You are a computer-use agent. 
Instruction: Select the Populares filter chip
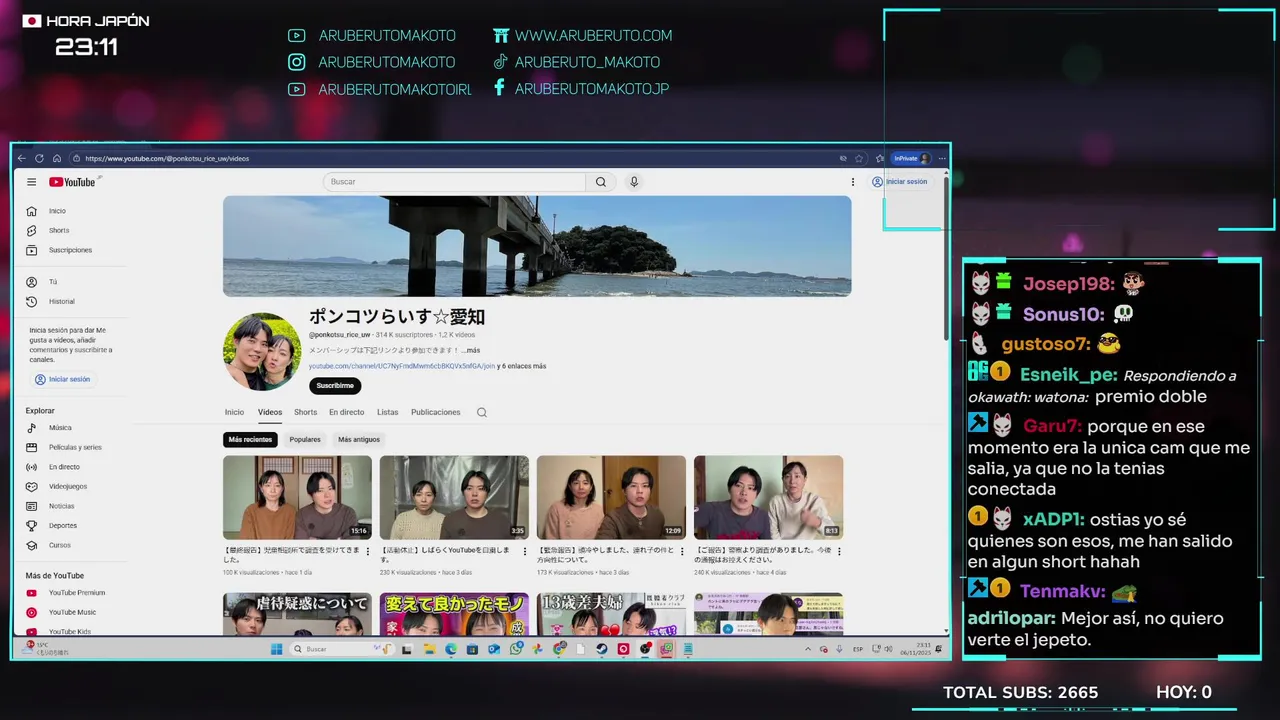(305, 439)
